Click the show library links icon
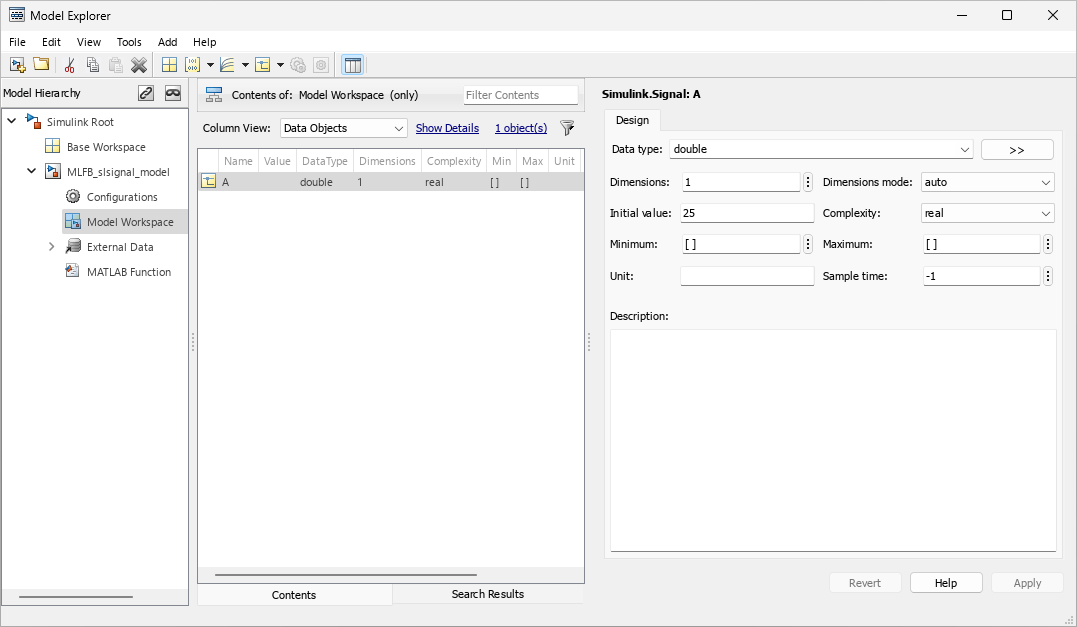Screen dimensions: 1077x627 point(146,93)
